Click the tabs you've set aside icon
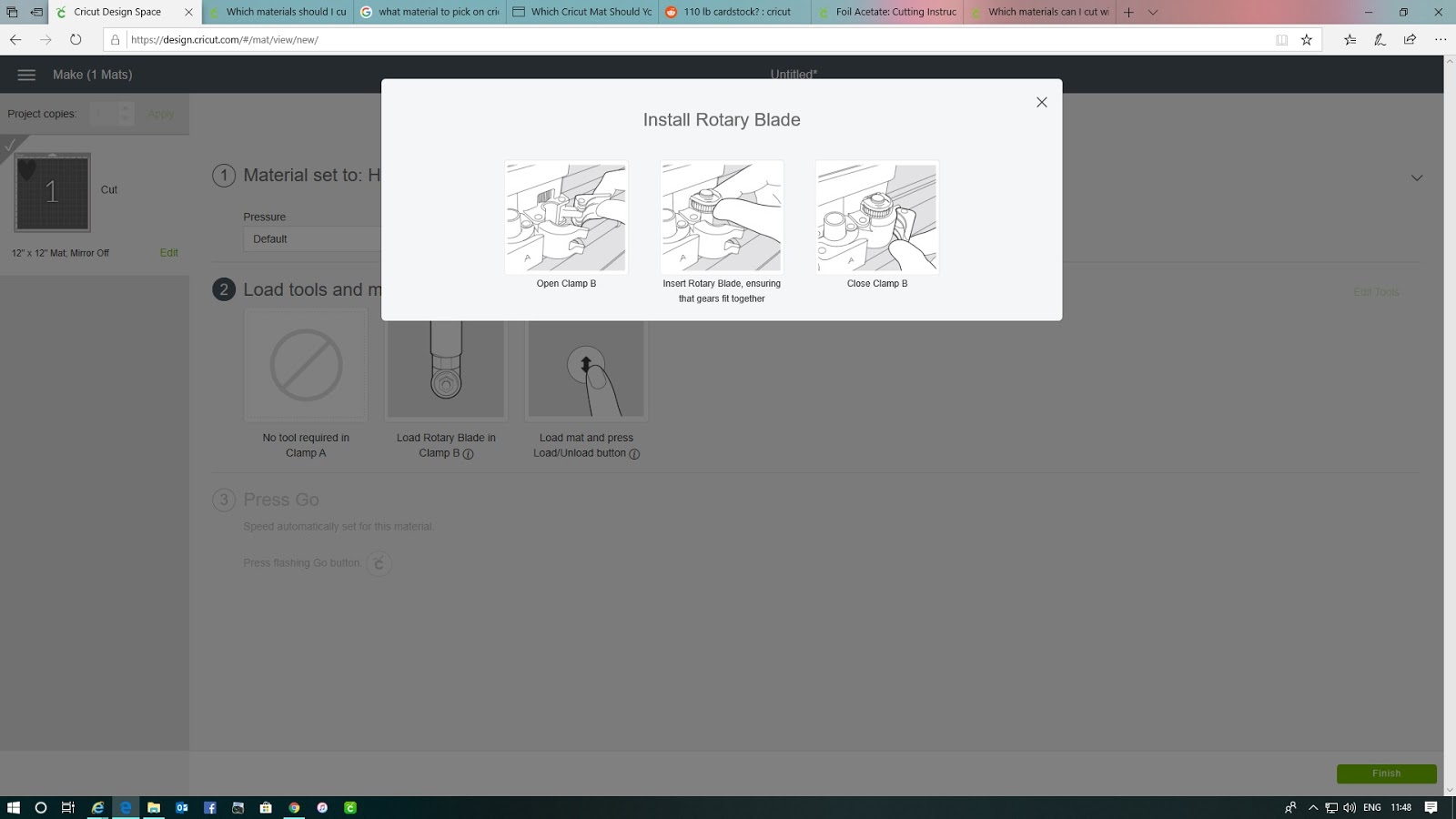The height and width of the screenshot is (819, 1456). pos(12,12)
